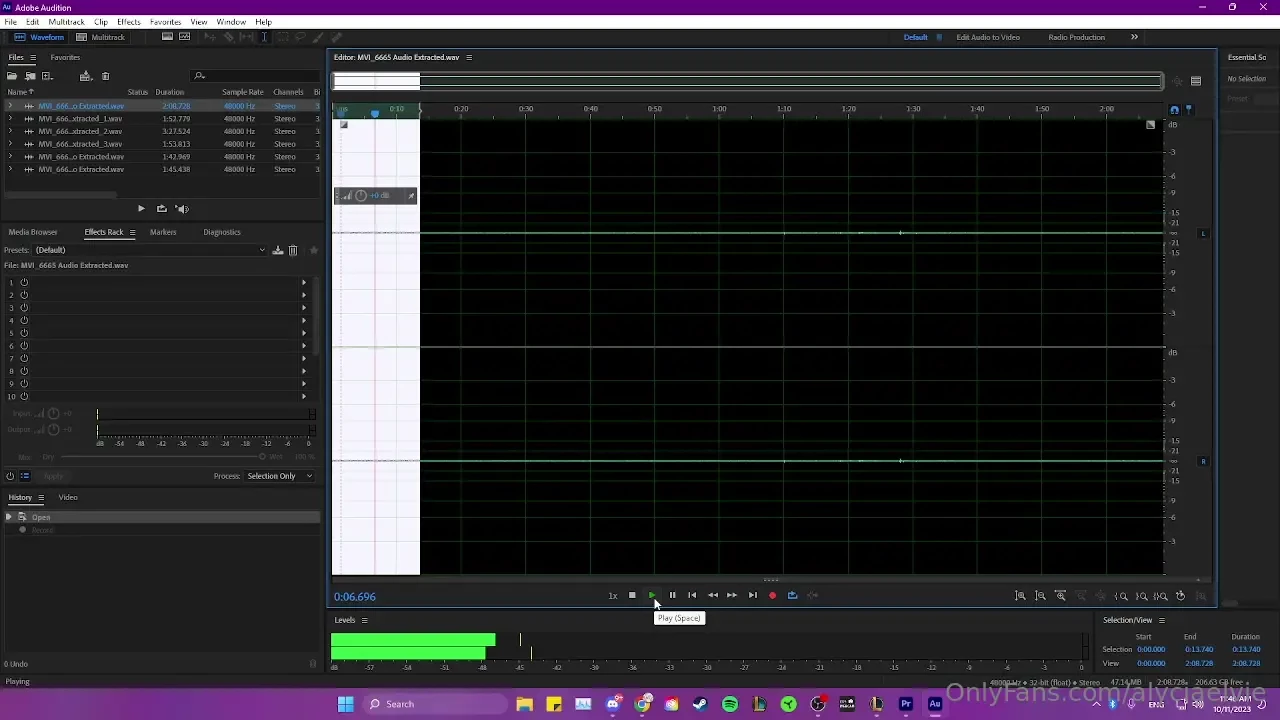This screenshot has width=1280, height=720.
Task: Click the Stop button in transport controls
Action: (632, 596)
